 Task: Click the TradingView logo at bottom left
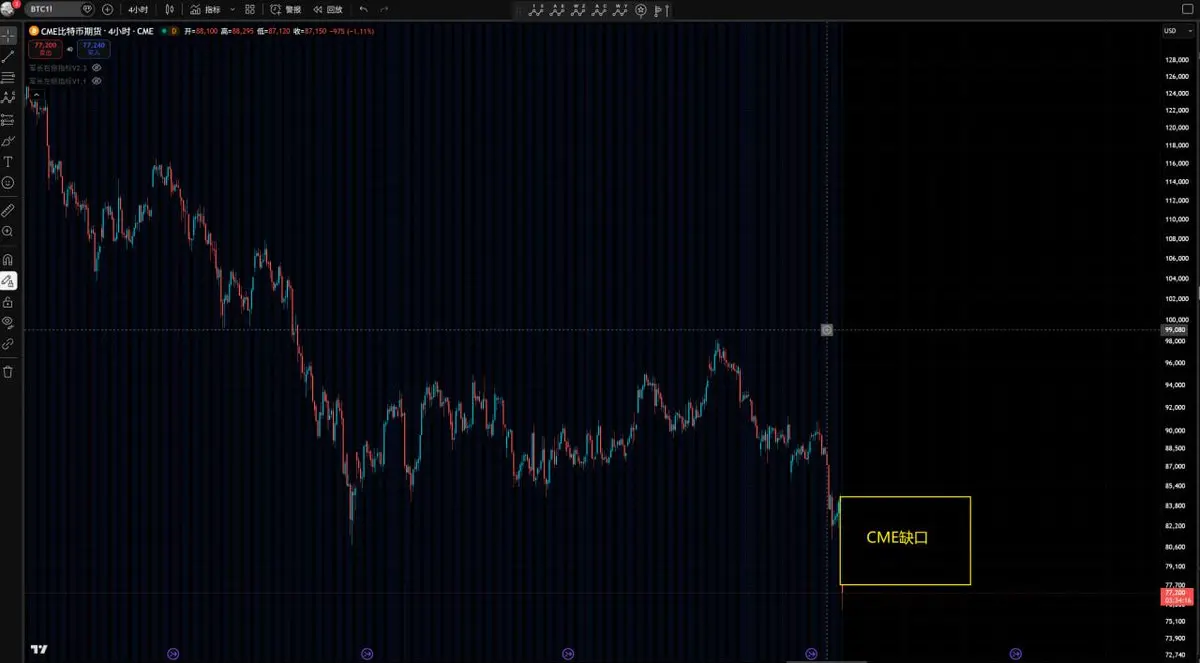coord(38,649)
